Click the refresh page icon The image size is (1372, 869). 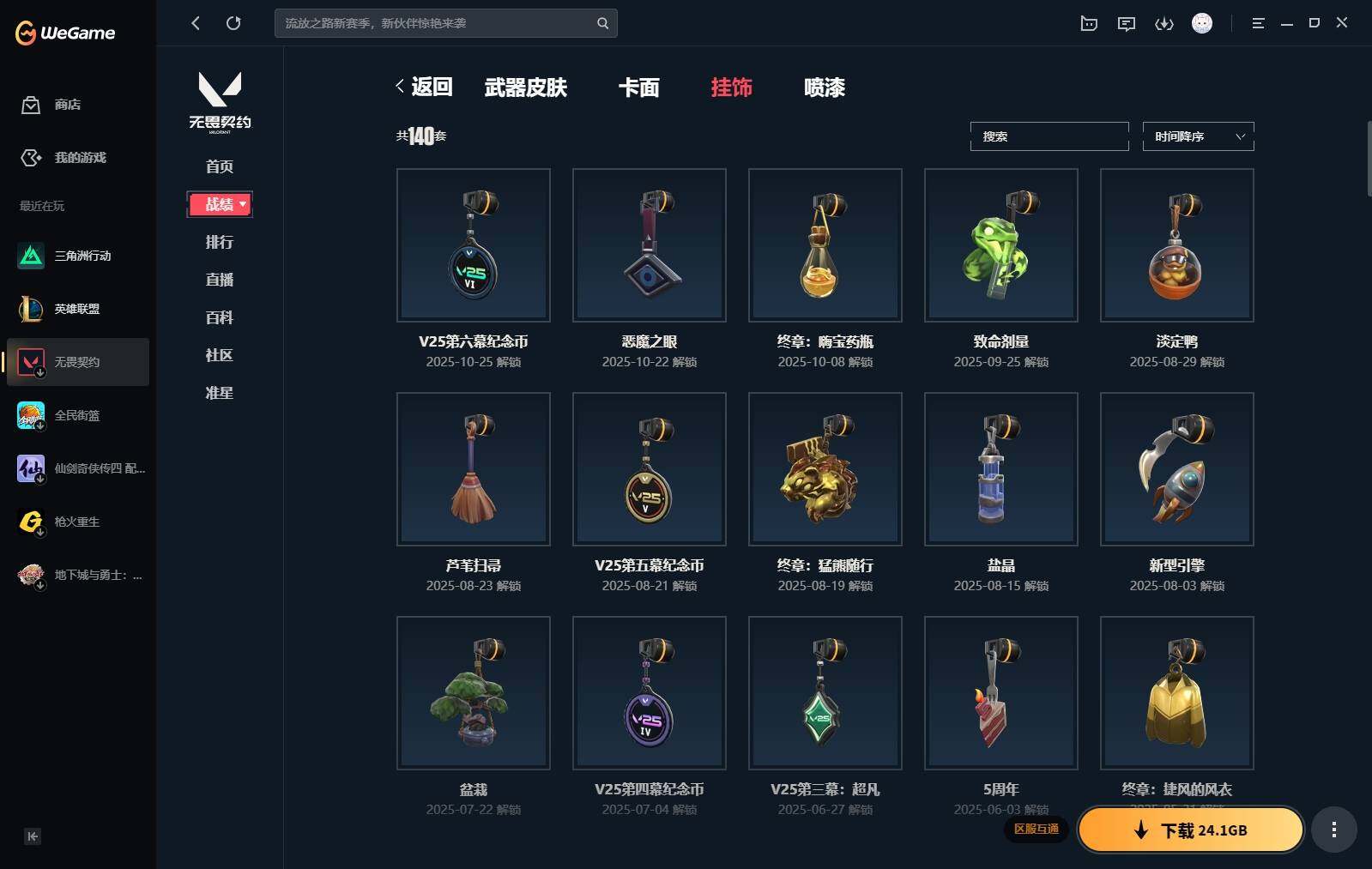click(x=233, y=23)
